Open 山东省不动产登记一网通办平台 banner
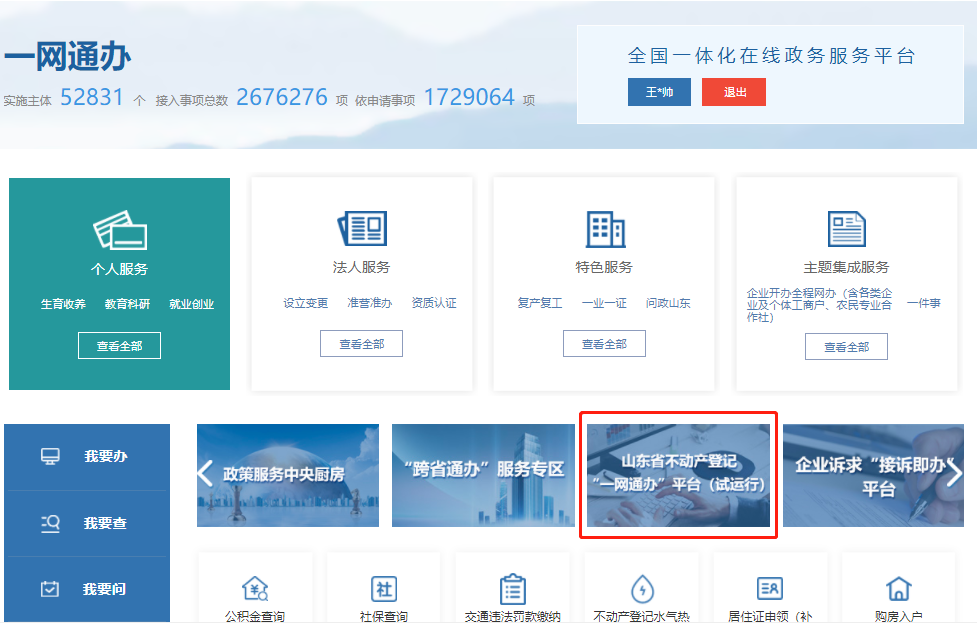The image size is (977, 627). [678, 475]
